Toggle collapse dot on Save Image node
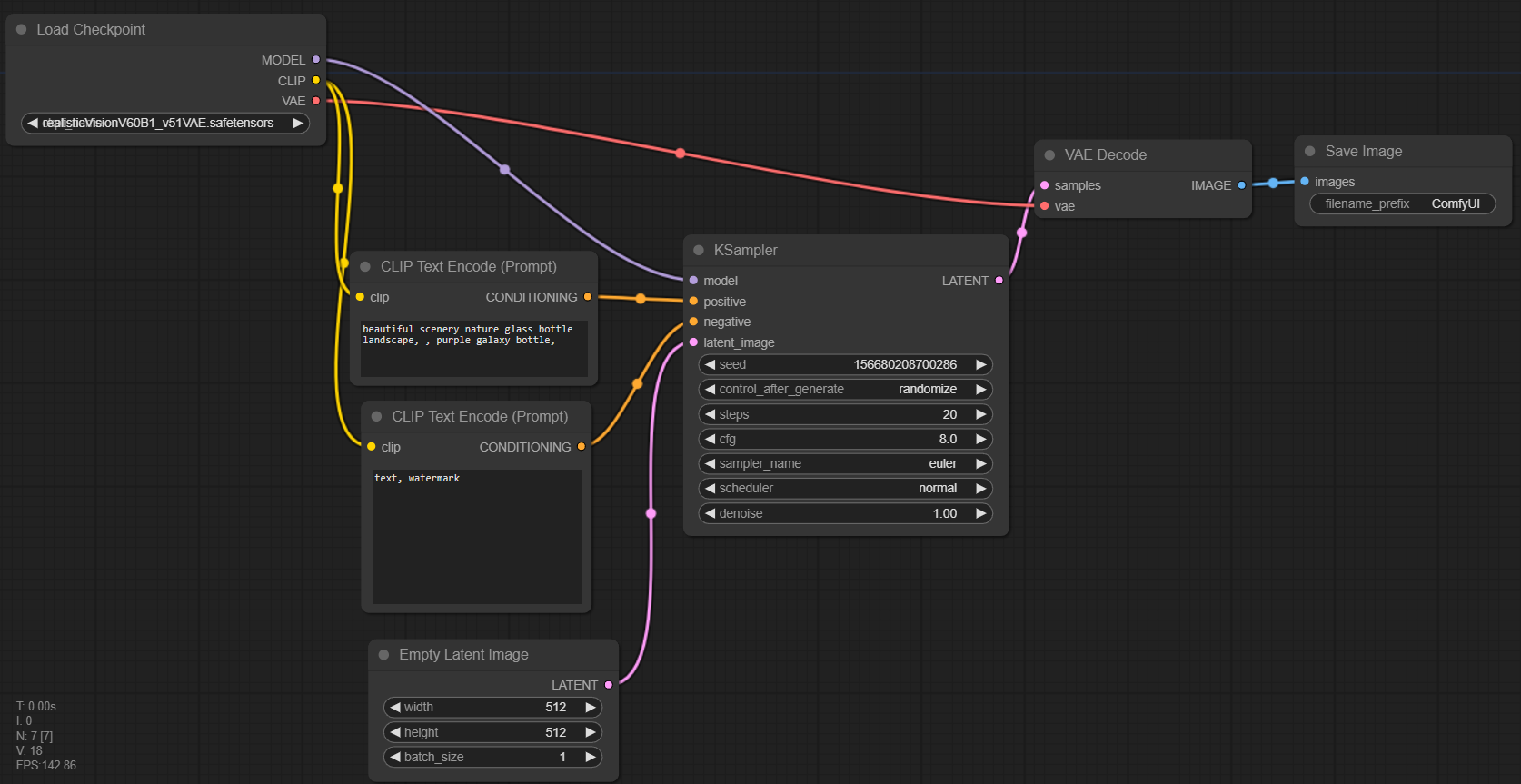Image resolution: width=1521 pixels, height=784 pixels. 1310,152
